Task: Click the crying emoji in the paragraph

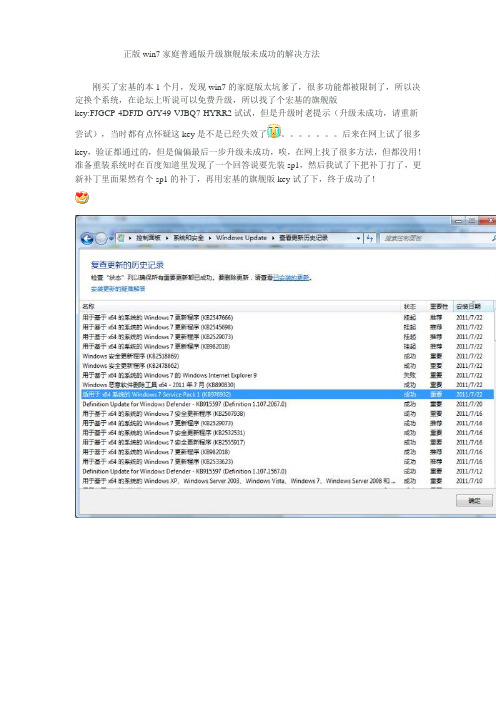Action: pos(274,132)
